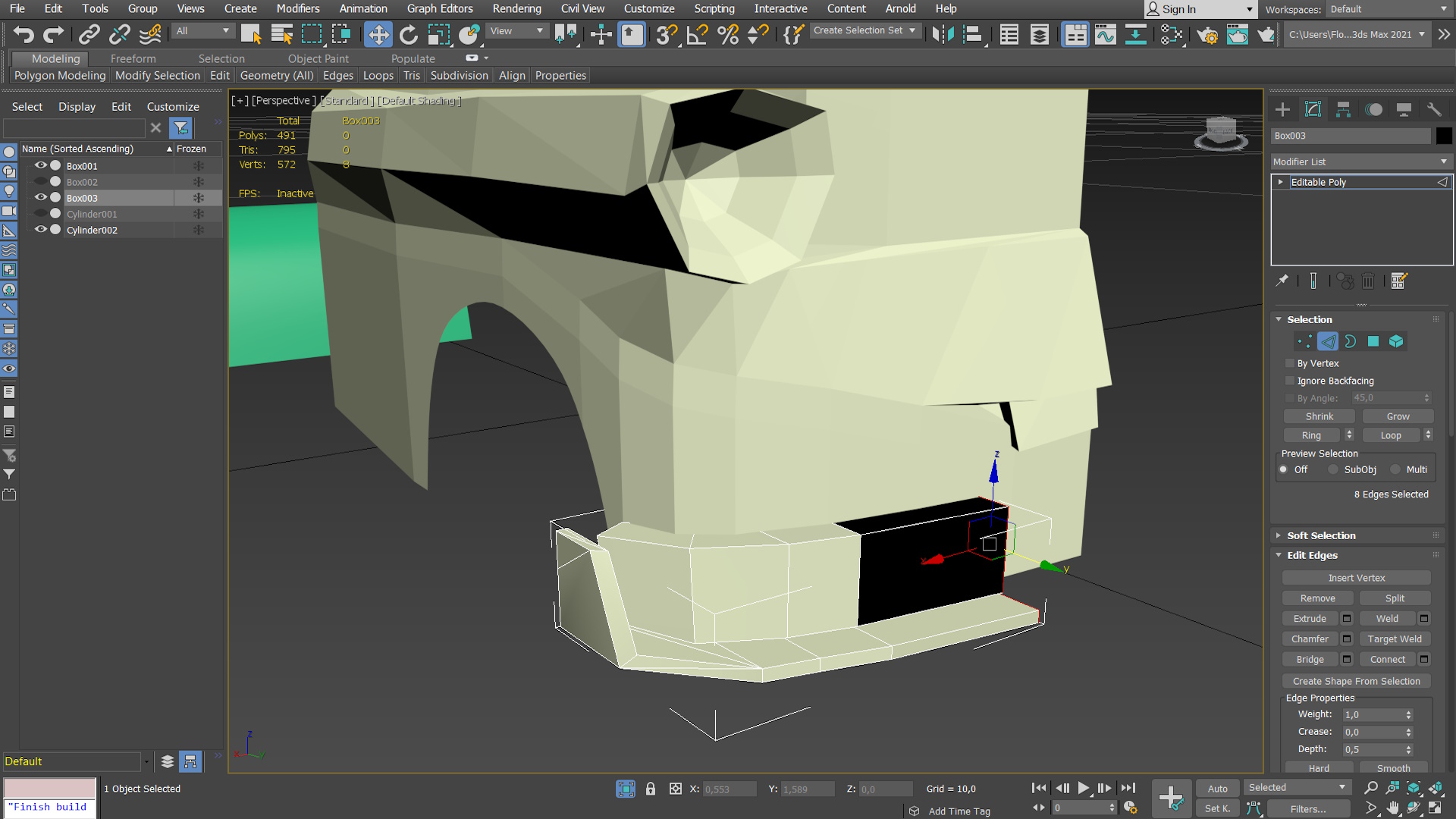Open the Hierarchy command panel tab
Screen dimensions: 1456x819
1343,110
